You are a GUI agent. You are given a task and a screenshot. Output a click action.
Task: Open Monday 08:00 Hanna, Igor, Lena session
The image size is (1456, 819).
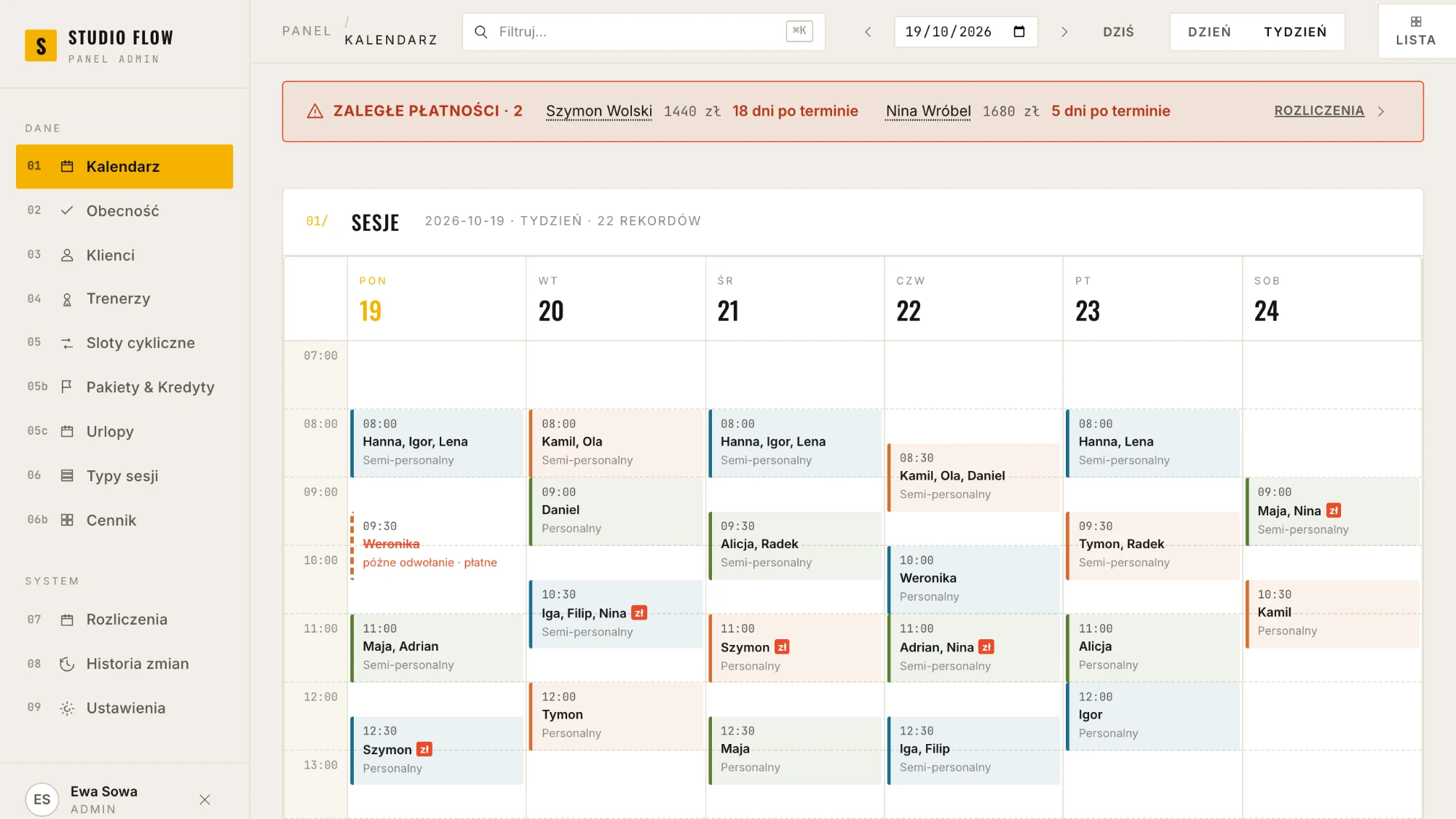pos(437,443)
